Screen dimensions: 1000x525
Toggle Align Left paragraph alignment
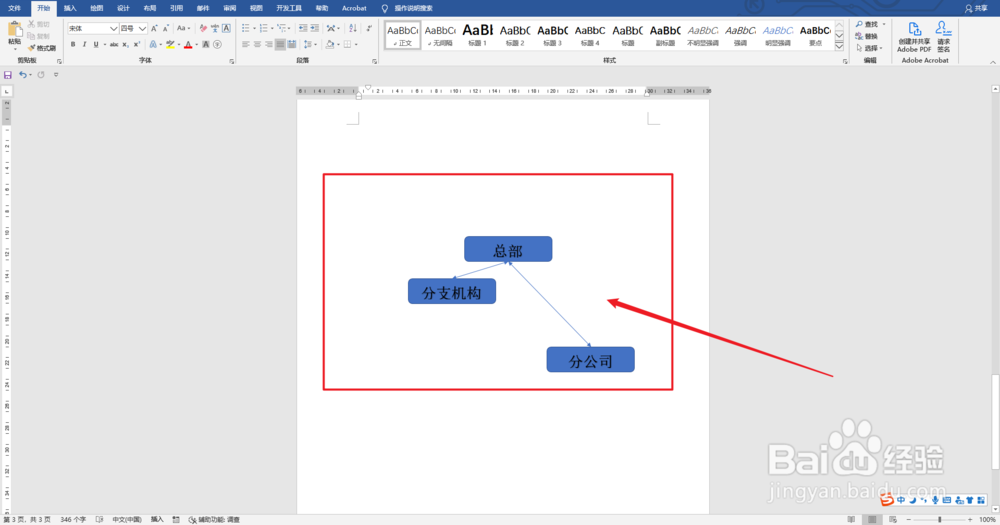pos(246,45)
